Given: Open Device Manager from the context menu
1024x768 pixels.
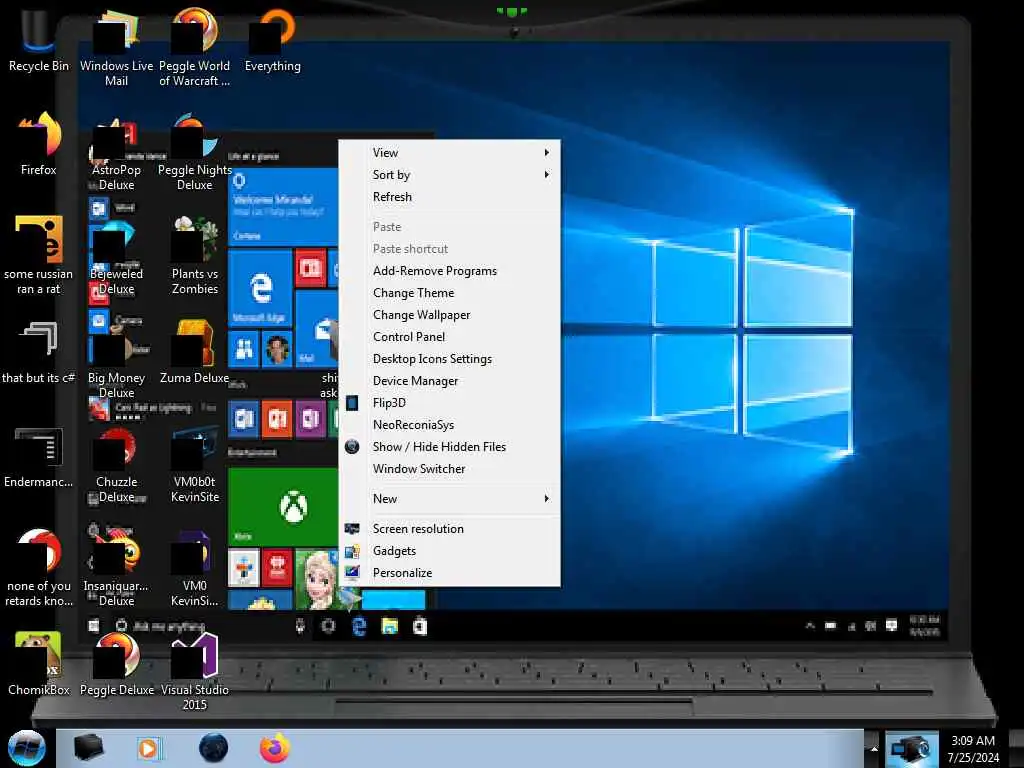Looking at the screenshot, I should 449,381.
